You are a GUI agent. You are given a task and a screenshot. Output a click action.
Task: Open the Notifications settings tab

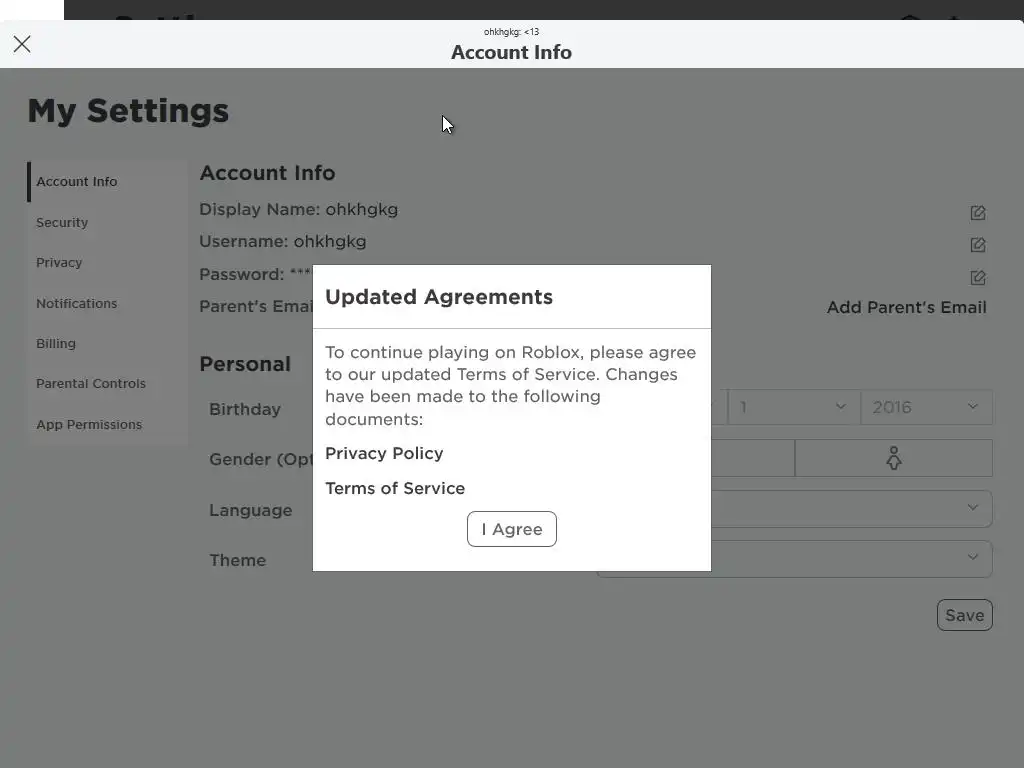(108, 303)
